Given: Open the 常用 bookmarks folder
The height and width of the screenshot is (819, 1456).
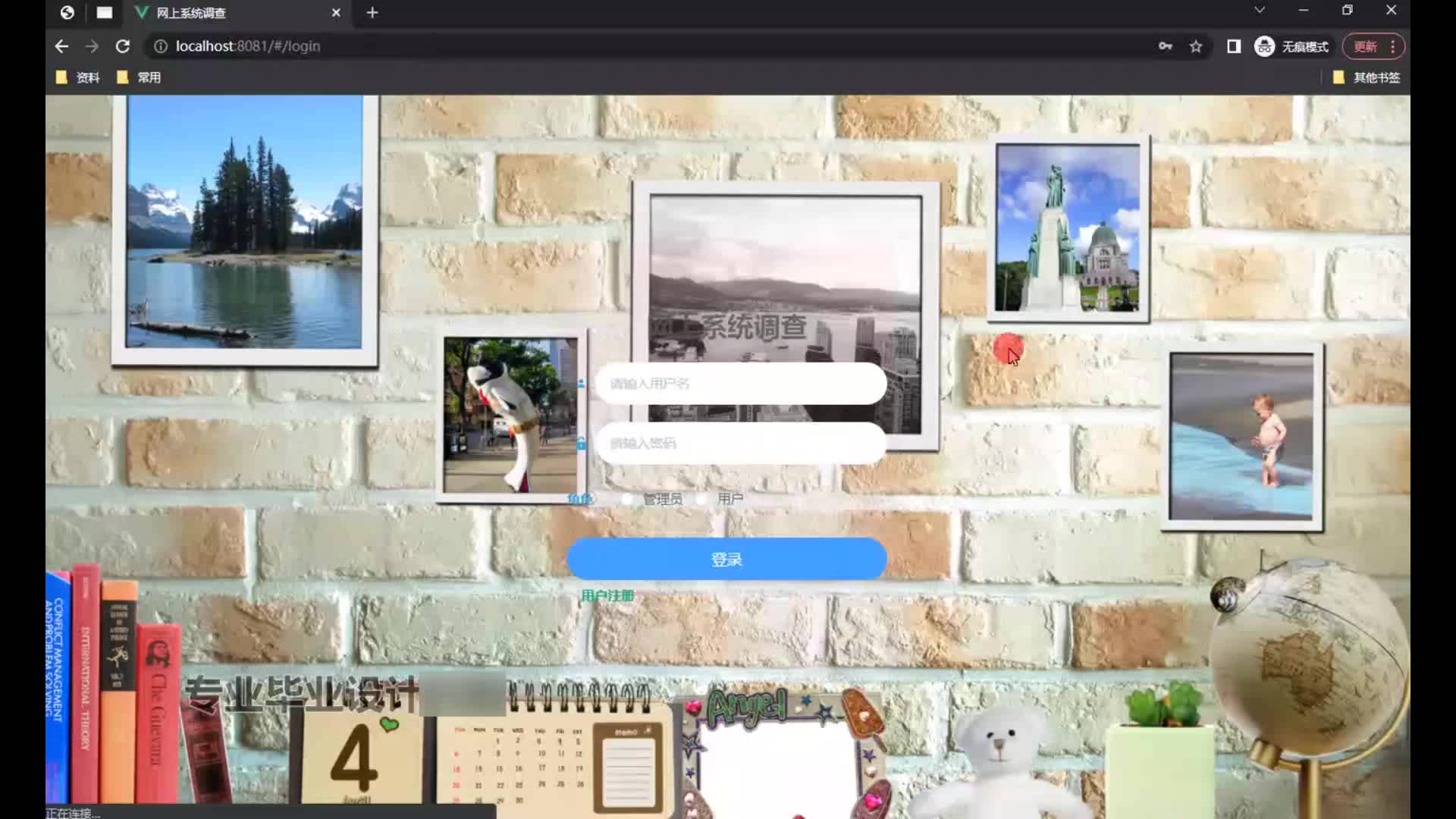Looking at the screenshot, I should [140, 77].
